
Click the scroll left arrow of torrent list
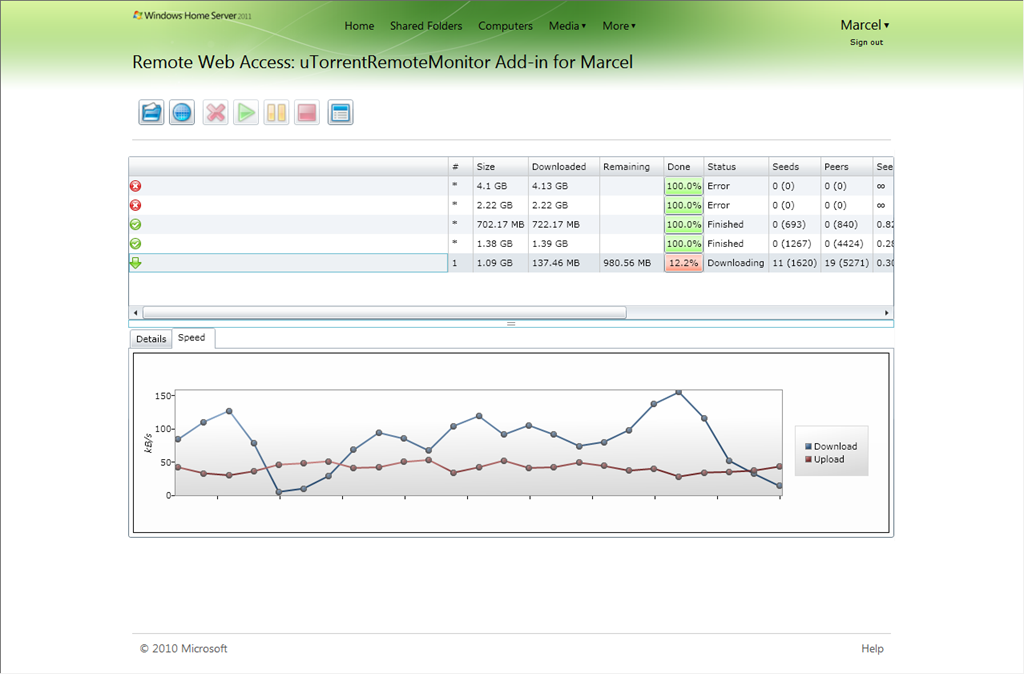[x=135, y=313]
